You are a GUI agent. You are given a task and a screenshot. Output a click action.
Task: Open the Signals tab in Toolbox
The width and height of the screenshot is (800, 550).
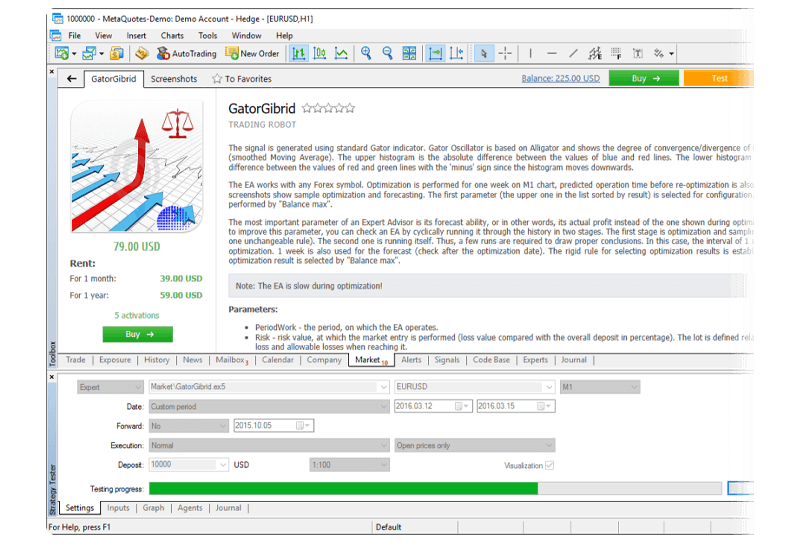[x=447, y=360]
